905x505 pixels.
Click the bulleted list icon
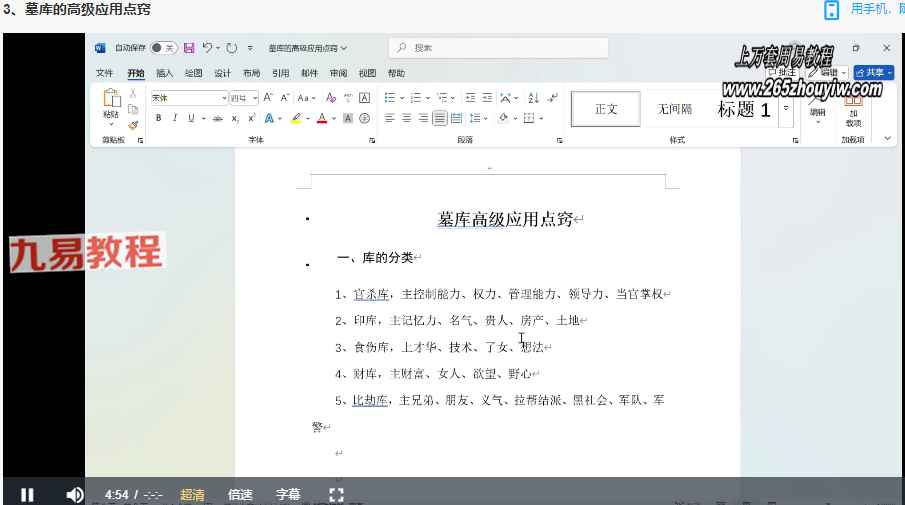click(390, 98)
